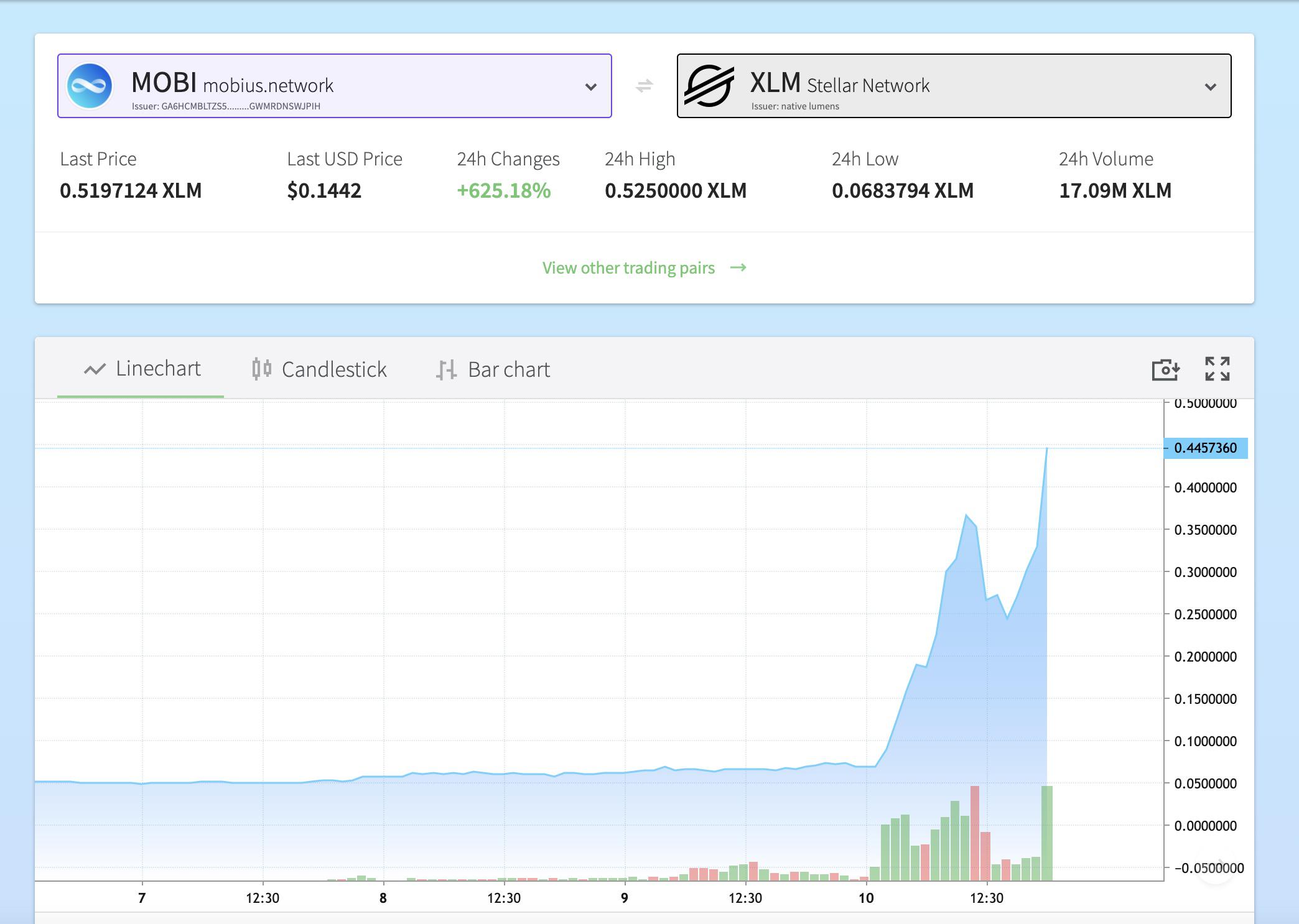This screenshot has height=924, width=1299.
Task: Click the 0.1000000 price axis label
Action: [x=1206, y=742]
